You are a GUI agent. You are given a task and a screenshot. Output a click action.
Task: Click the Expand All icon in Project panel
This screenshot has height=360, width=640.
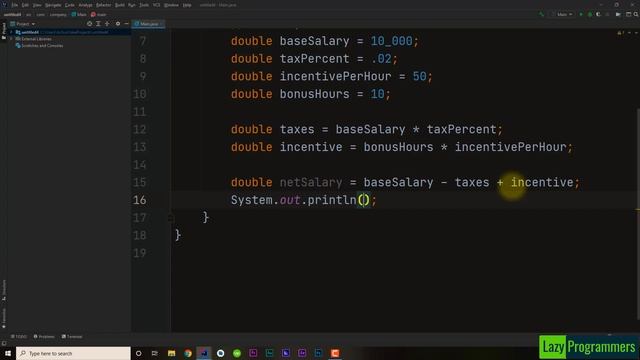[98, 24]
